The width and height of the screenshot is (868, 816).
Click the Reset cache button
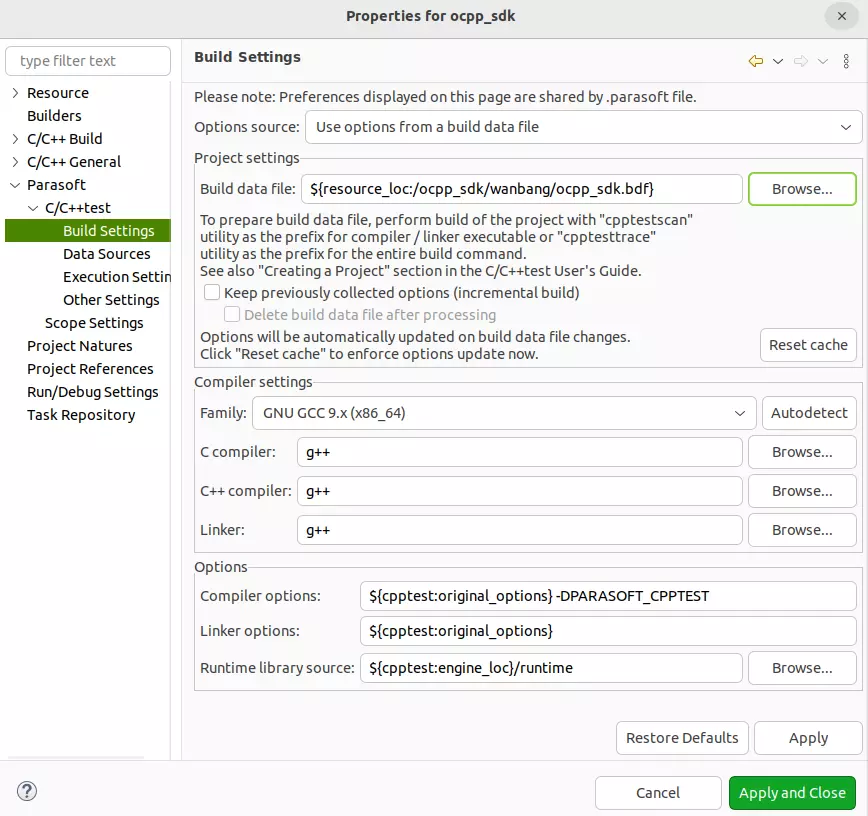click(x=808, y=345)
